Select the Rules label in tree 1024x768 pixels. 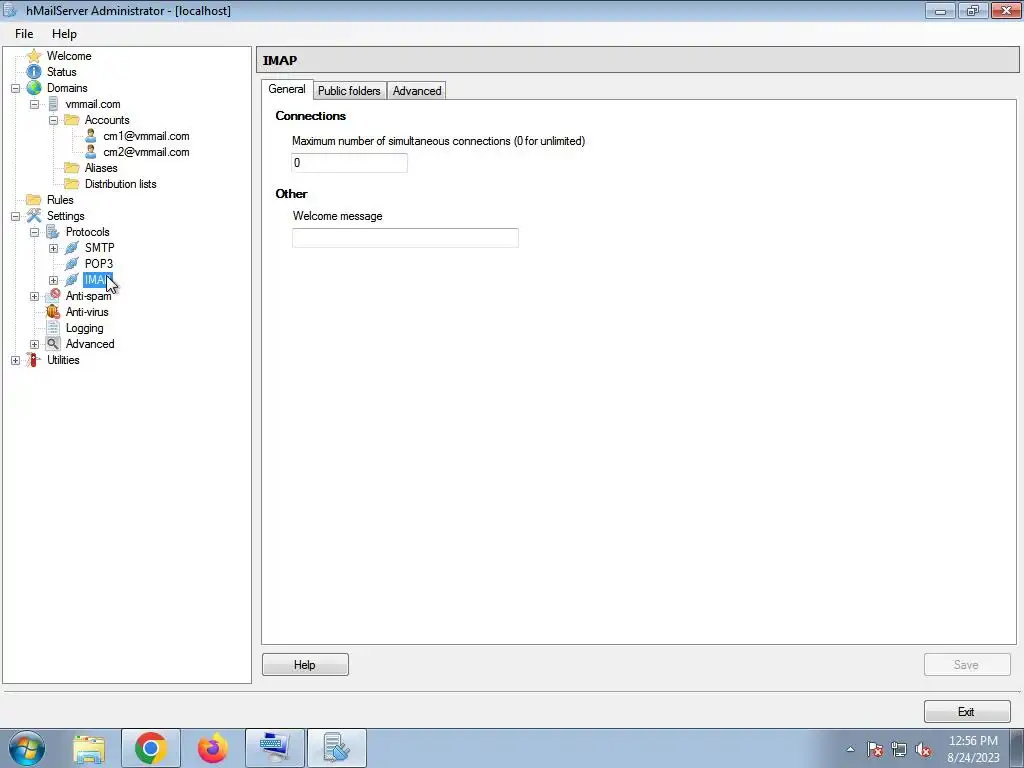click(x=60, y=200)
